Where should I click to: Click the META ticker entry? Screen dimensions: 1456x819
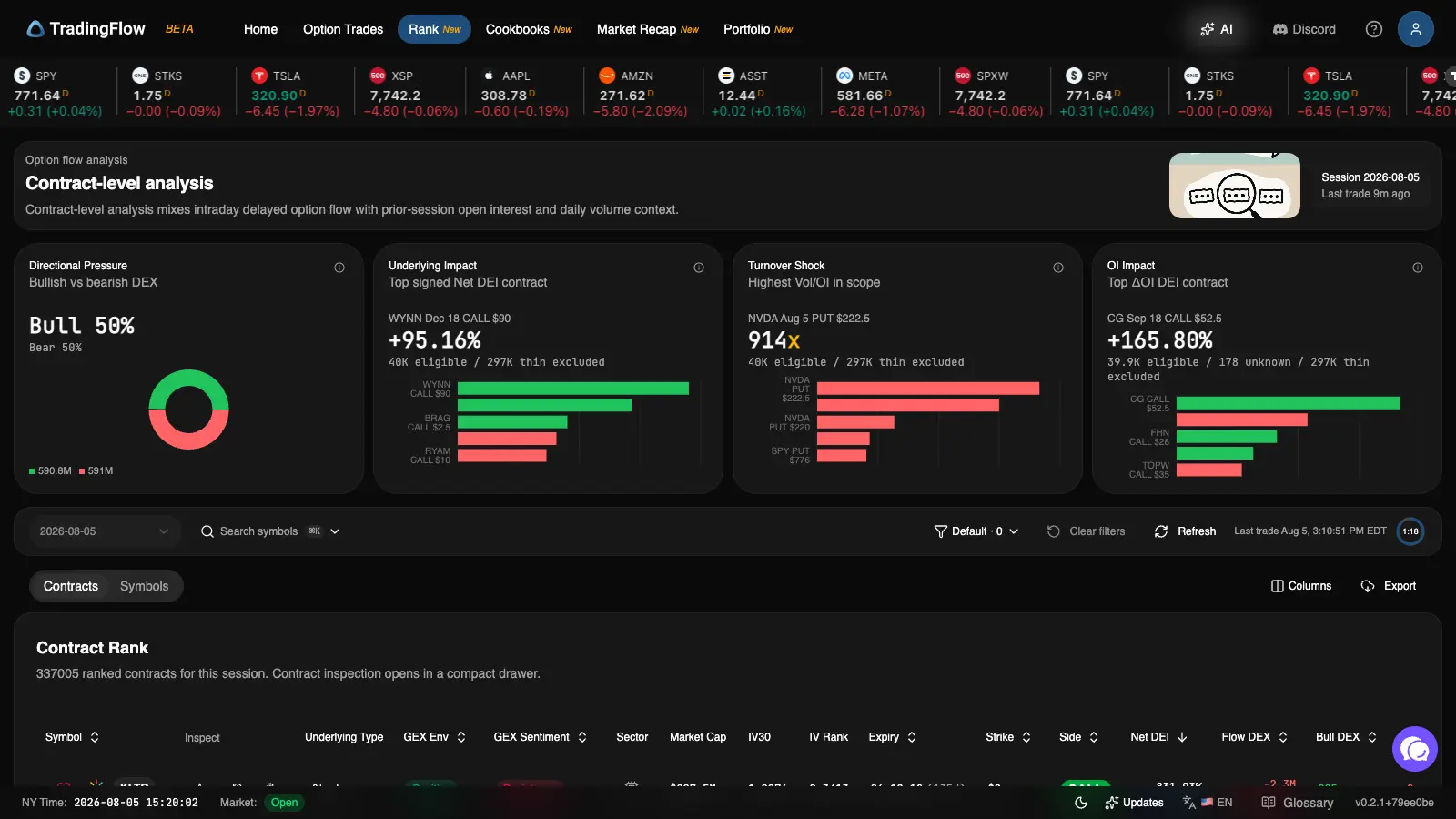tap(880, 94)
